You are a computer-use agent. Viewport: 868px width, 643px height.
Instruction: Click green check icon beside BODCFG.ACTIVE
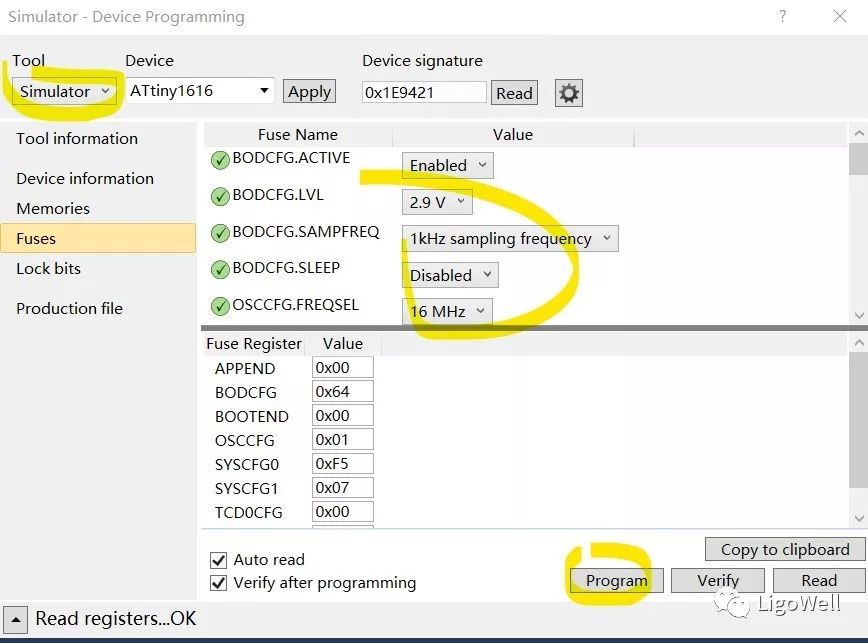220,160
